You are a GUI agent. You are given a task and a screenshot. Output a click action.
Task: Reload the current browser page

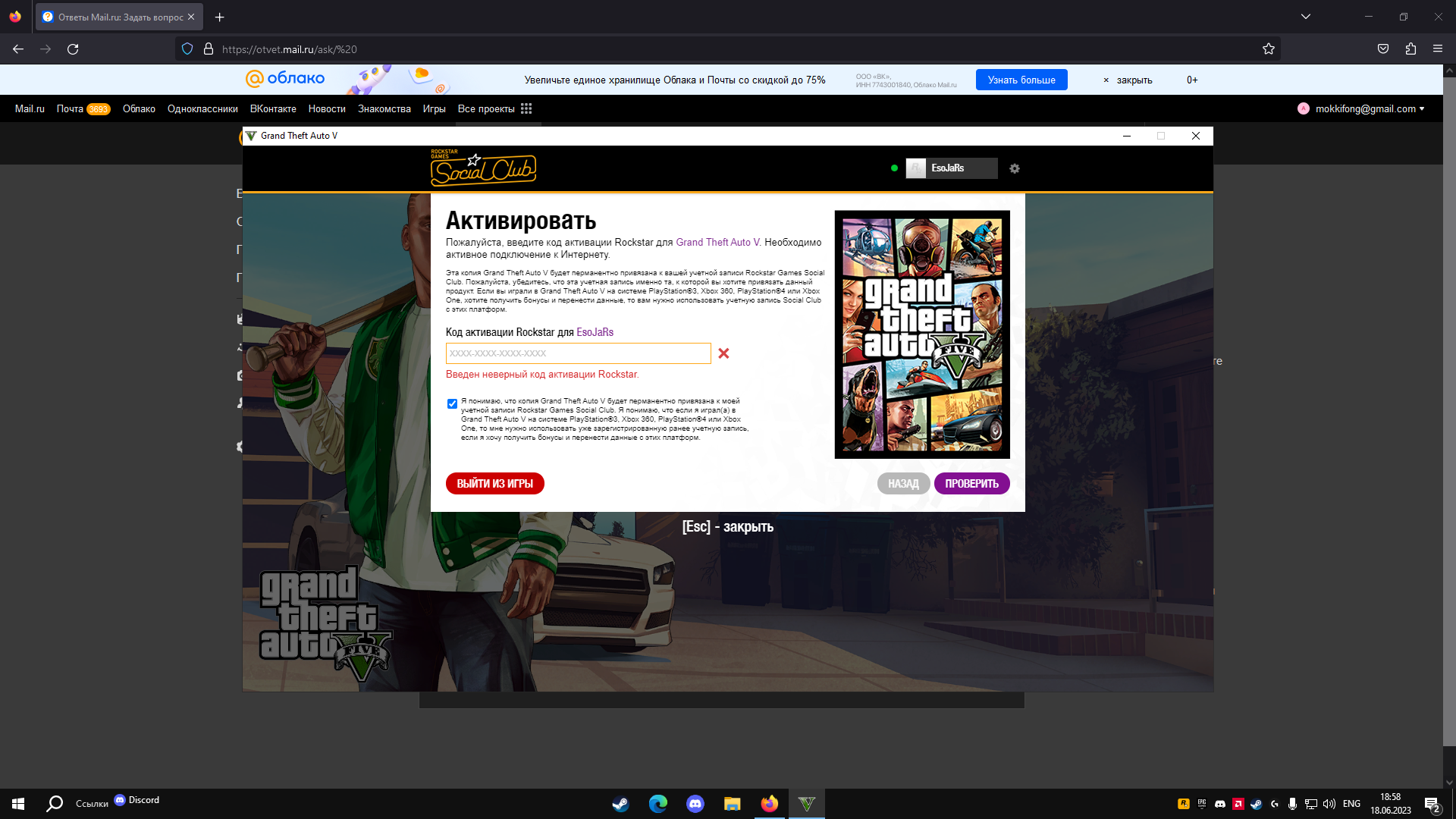tap(73, 49)
